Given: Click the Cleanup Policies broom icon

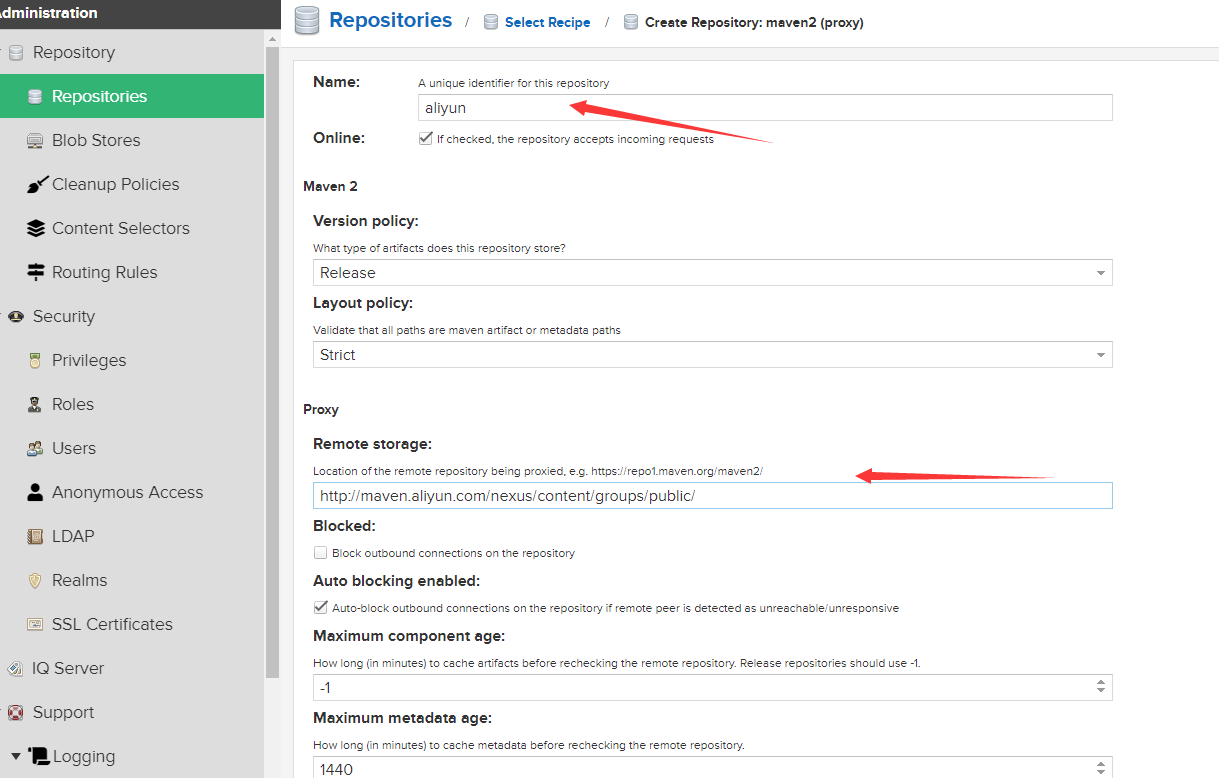Looking at the screenshot, I should (37, 184).
